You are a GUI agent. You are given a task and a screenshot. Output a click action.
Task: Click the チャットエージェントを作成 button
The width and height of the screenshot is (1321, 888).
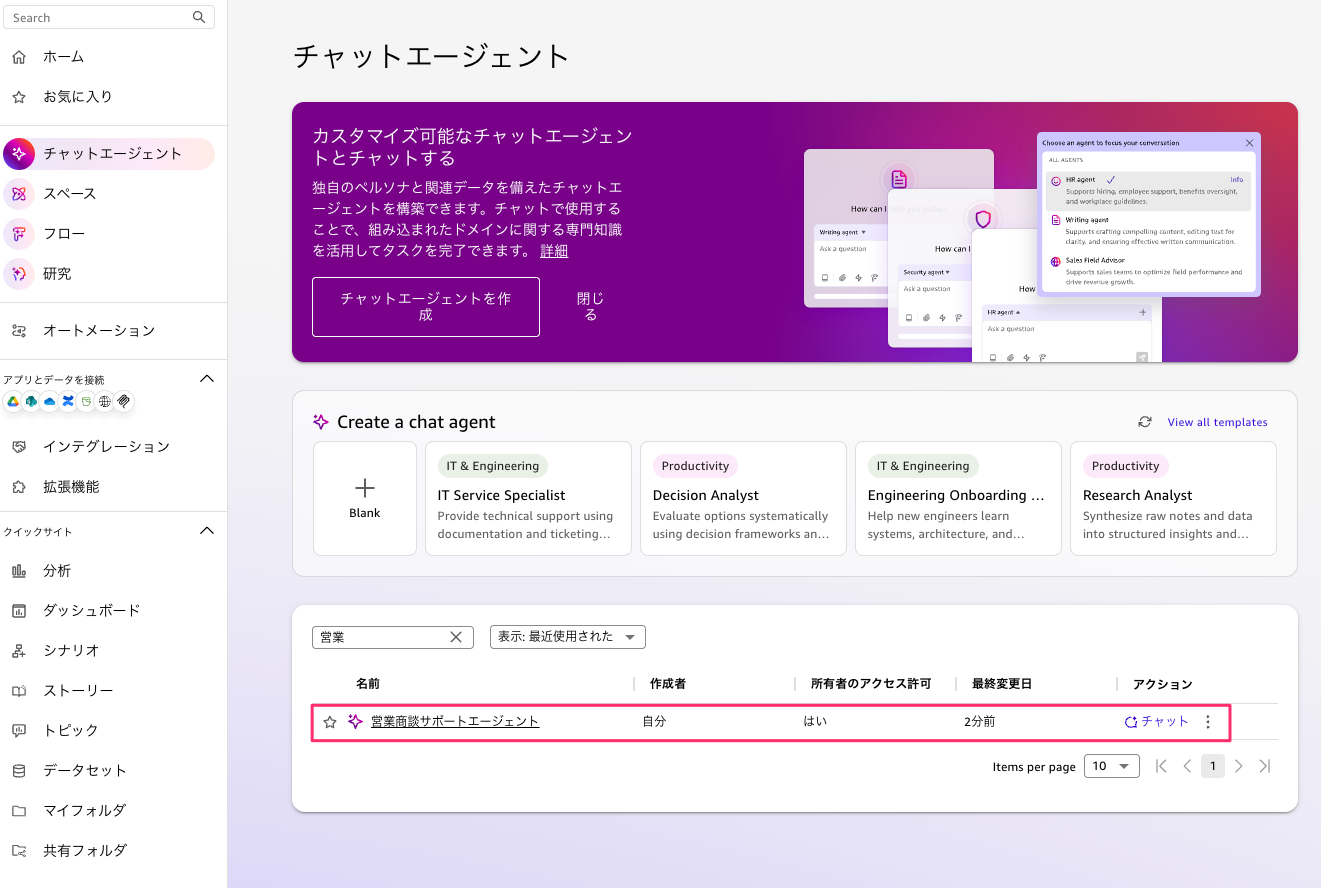point(425,307)
